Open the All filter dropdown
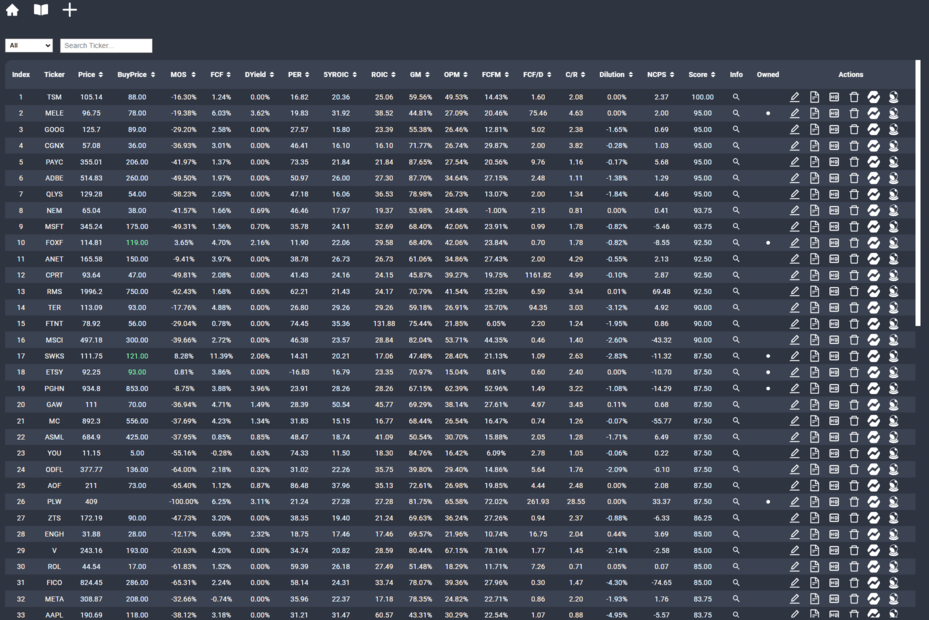The width and height of the screenshot is (929, 620). tap(29, 46)
